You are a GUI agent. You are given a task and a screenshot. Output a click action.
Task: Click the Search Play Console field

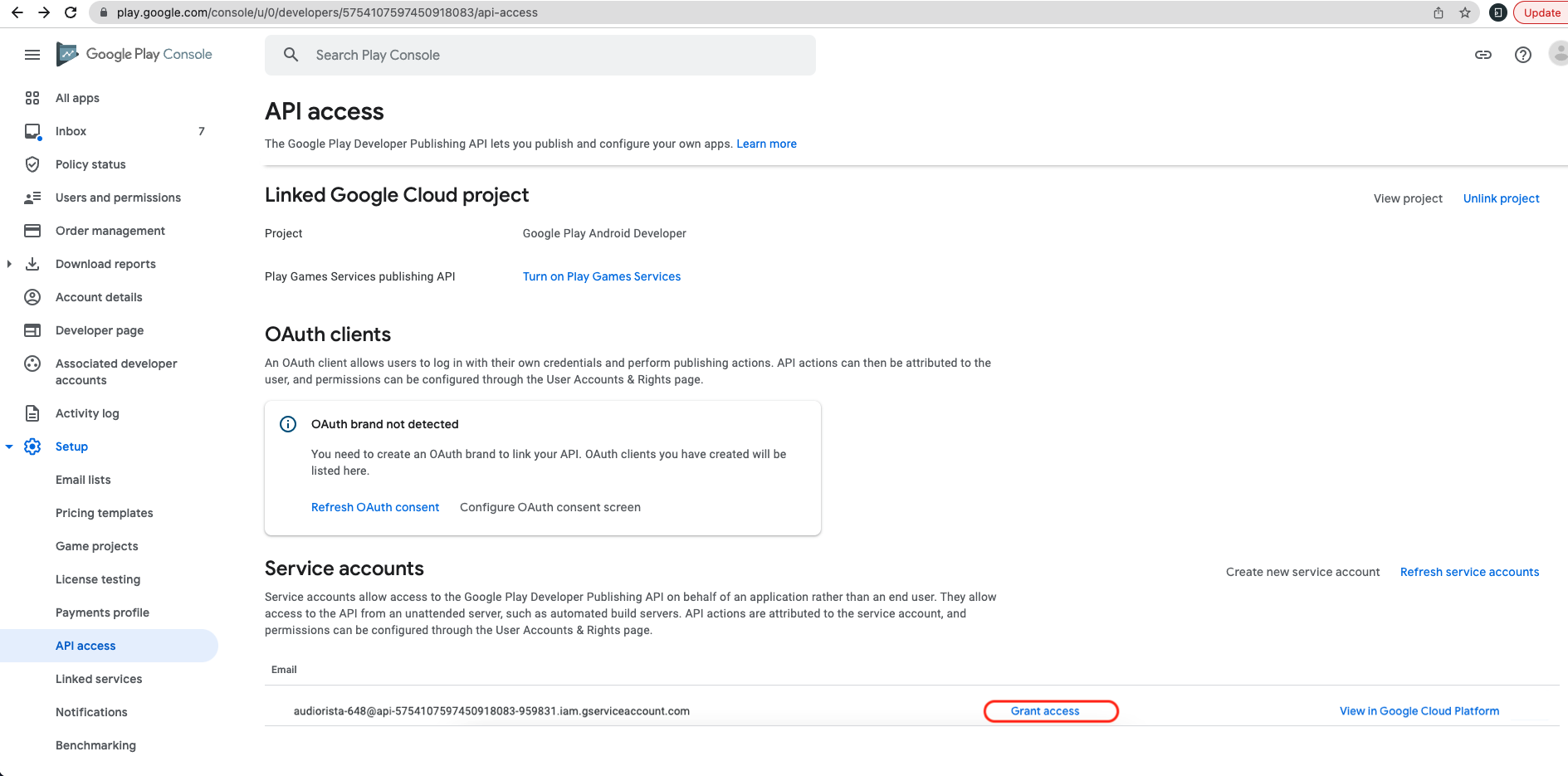(x=540, y=55)
